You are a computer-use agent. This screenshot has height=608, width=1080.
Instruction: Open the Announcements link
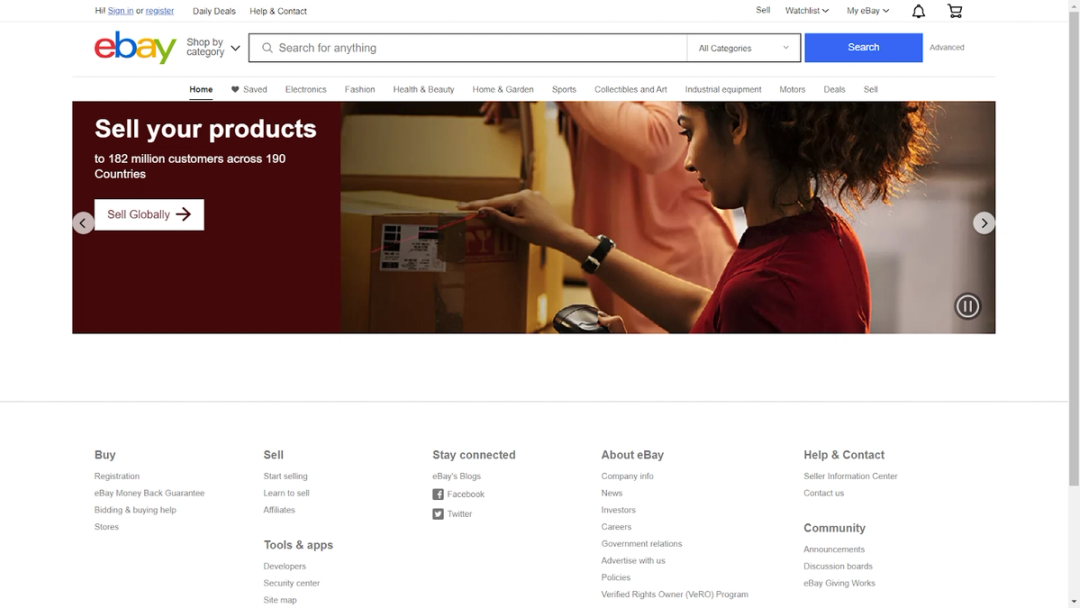(834, 549)
